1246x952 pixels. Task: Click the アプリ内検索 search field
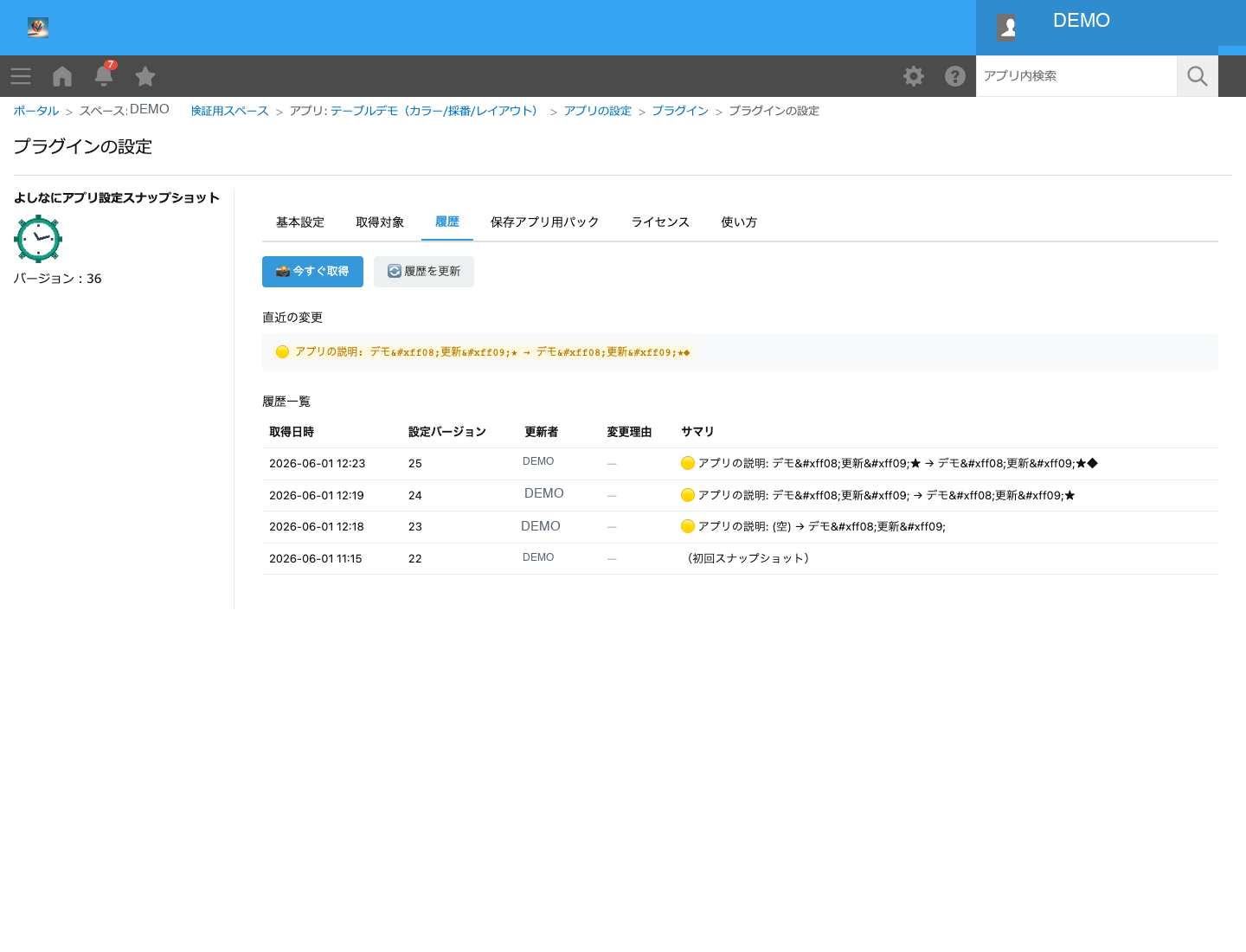[1076, 76]
